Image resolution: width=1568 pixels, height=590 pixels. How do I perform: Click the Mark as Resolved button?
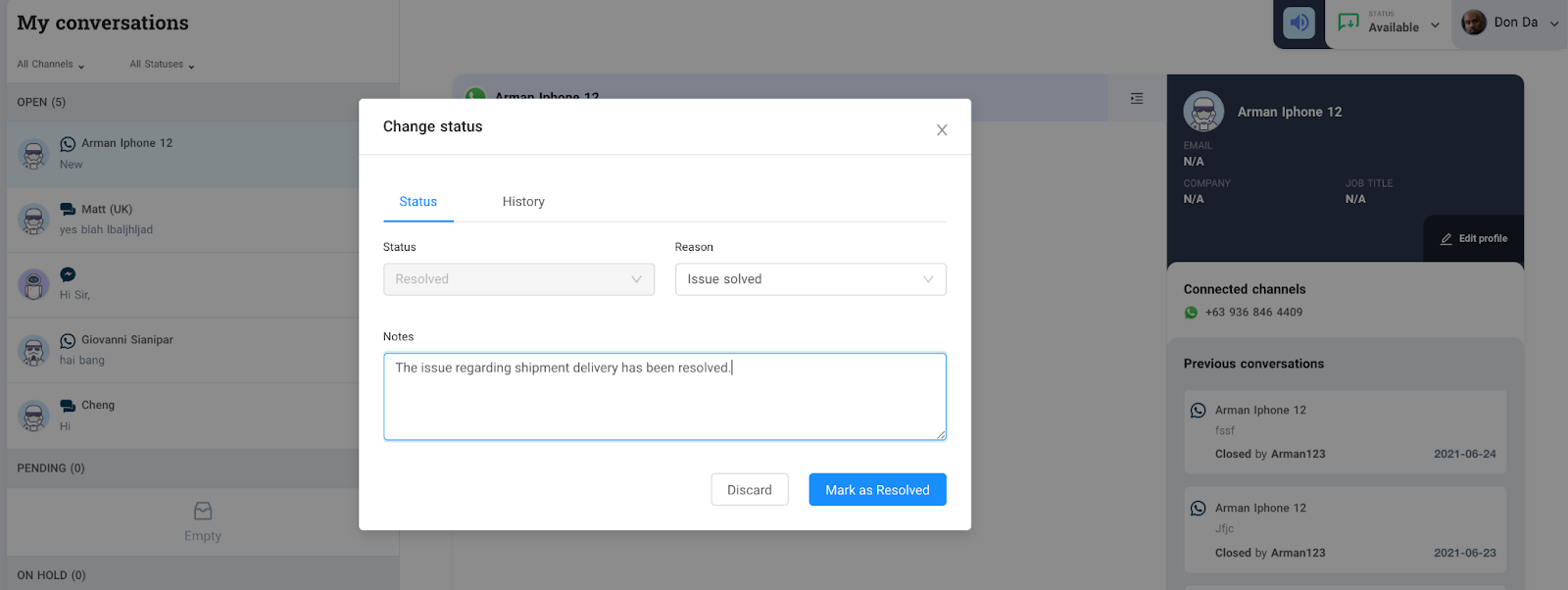877,490
